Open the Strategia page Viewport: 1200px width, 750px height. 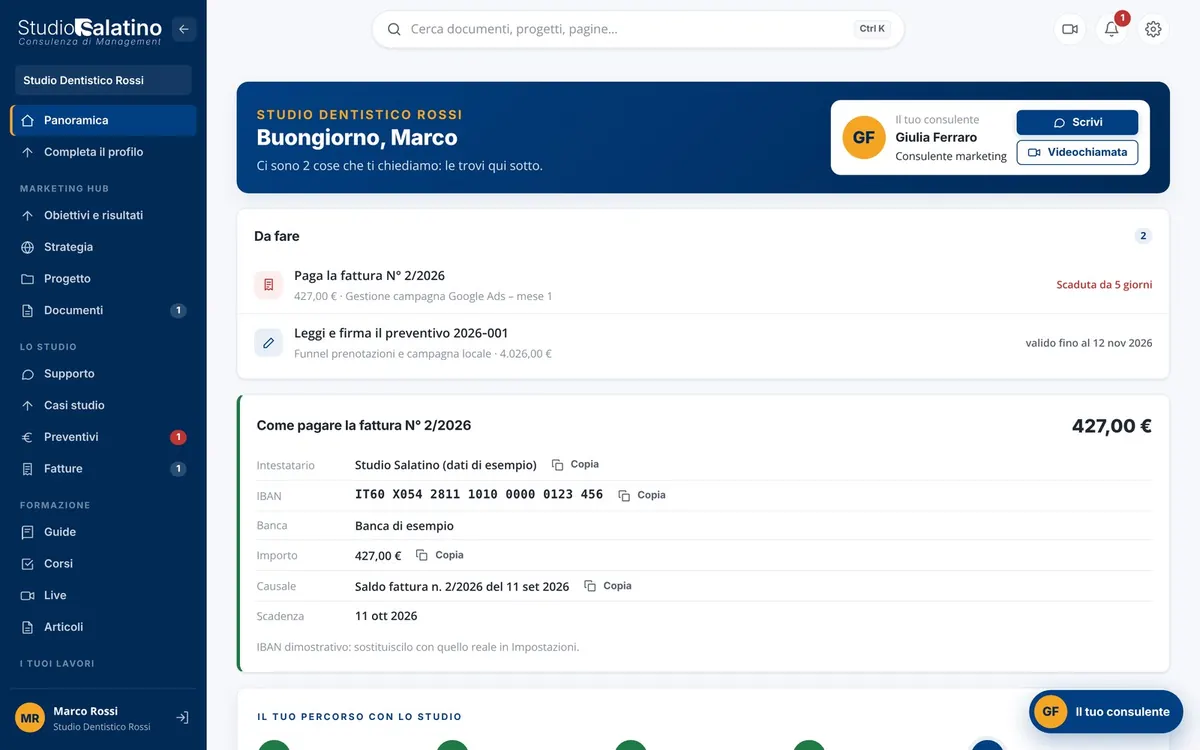[x=103, y=247]
